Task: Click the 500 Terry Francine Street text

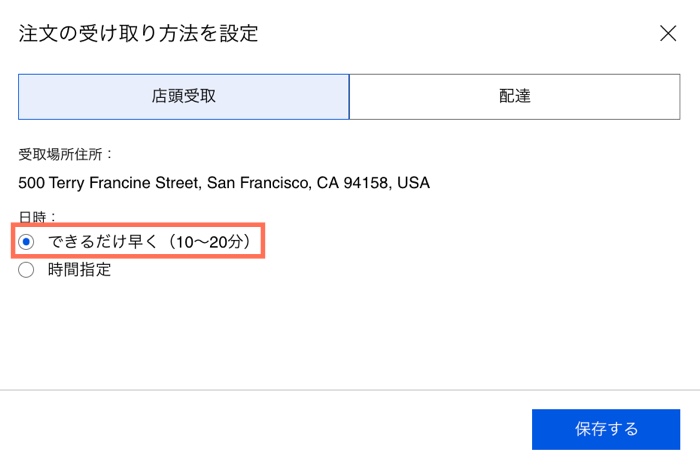Action: (x=111, y=184)
